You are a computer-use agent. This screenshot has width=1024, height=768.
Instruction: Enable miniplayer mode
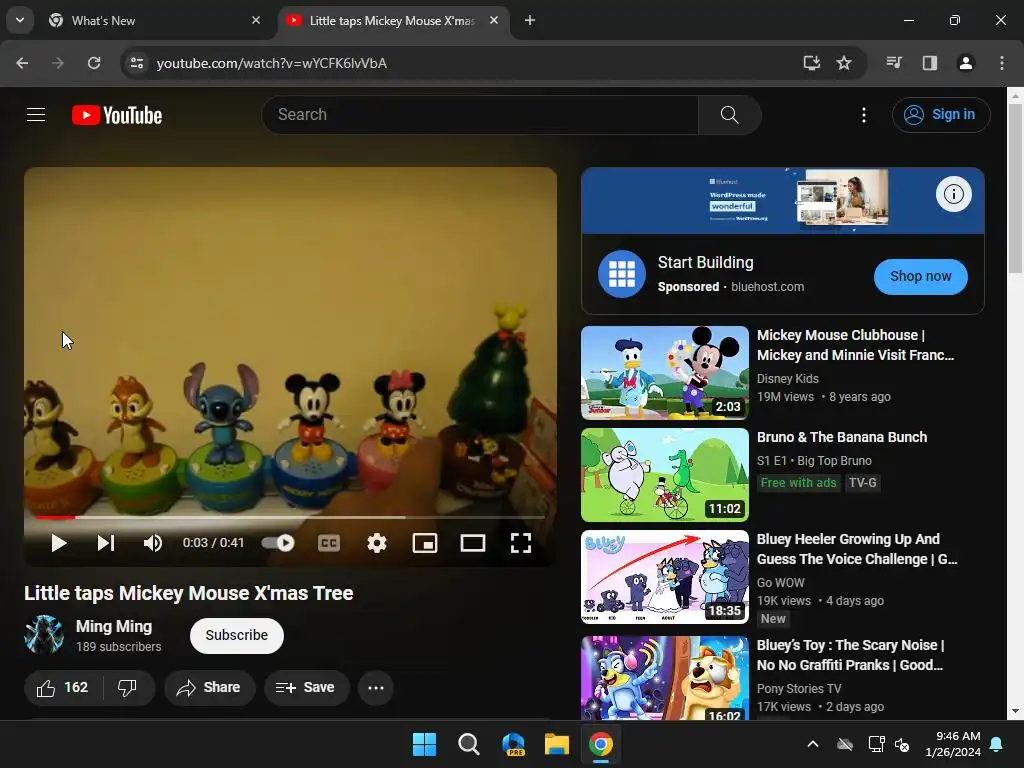[424, 543]
